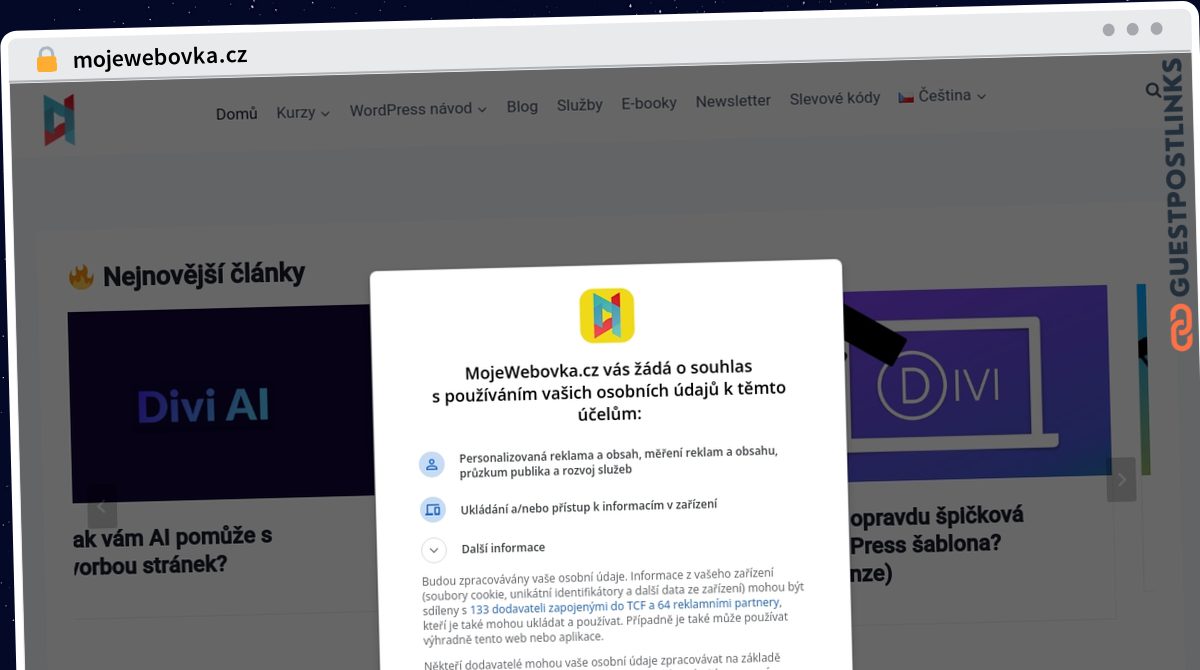Click the fire icon next to Nejnovější články
This screenshot has height=670, width=1200.
(x=81, y=276)
